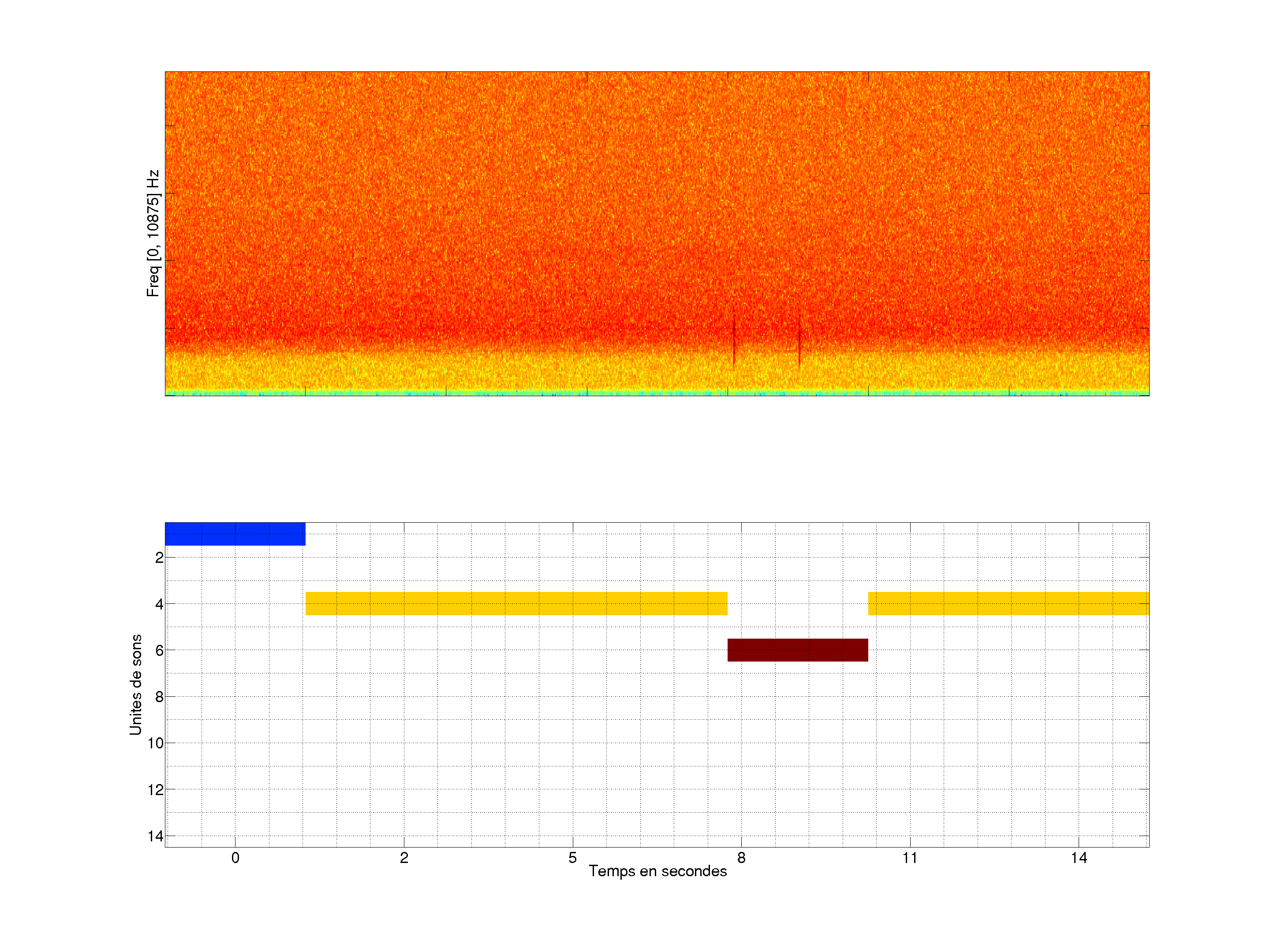Click the dark red bar at unit 6
The width and height of the screenshot is (1270, 952).
click(797, 650)
